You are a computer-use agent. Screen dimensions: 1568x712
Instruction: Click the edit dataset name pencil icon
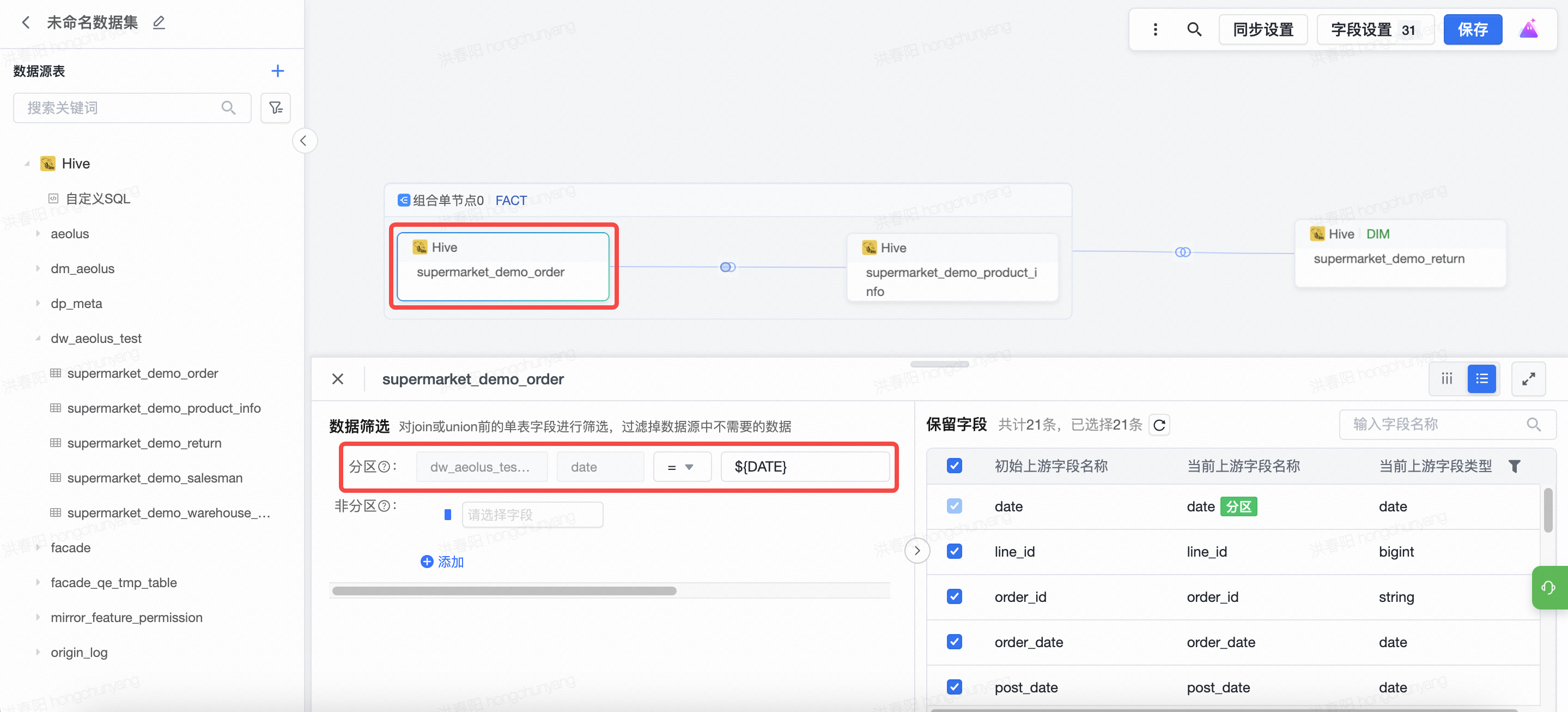tap(159, 22)
